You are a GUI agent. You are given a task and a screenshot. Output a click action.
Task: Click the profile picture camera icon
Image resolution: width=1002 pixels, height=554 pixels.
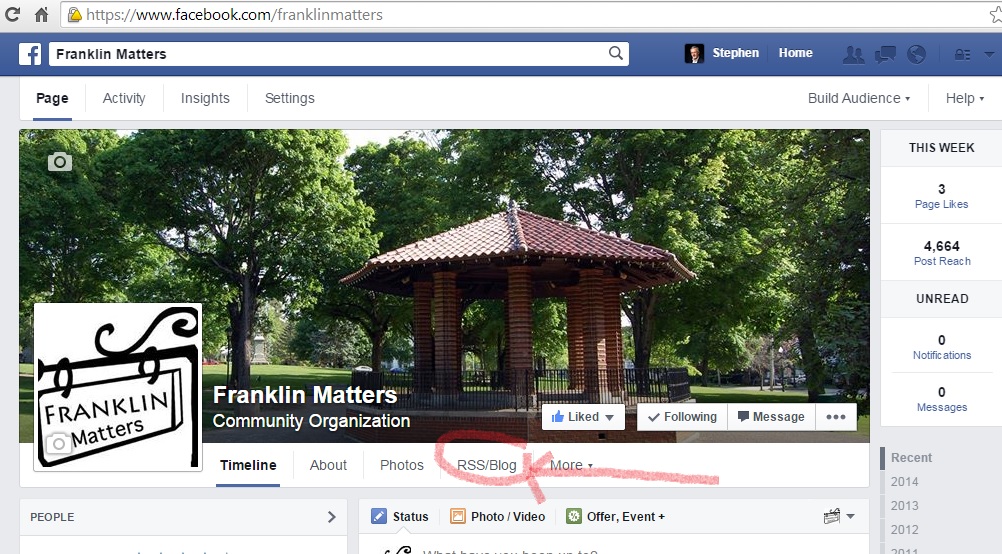[58, 443]
